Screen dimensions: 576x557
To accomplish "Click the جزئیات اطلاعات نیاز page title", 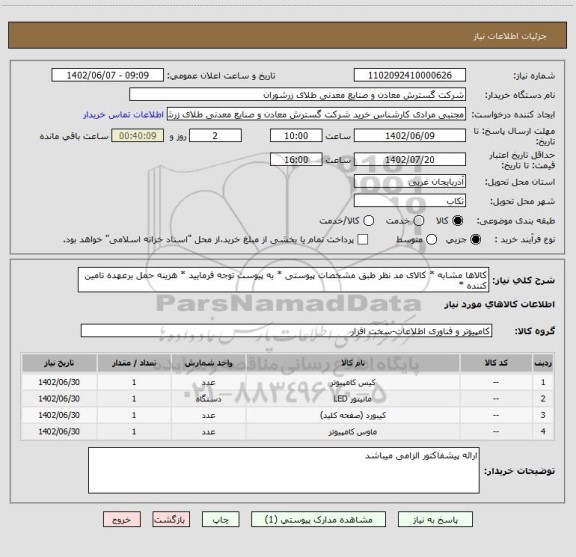I will 510,36.
